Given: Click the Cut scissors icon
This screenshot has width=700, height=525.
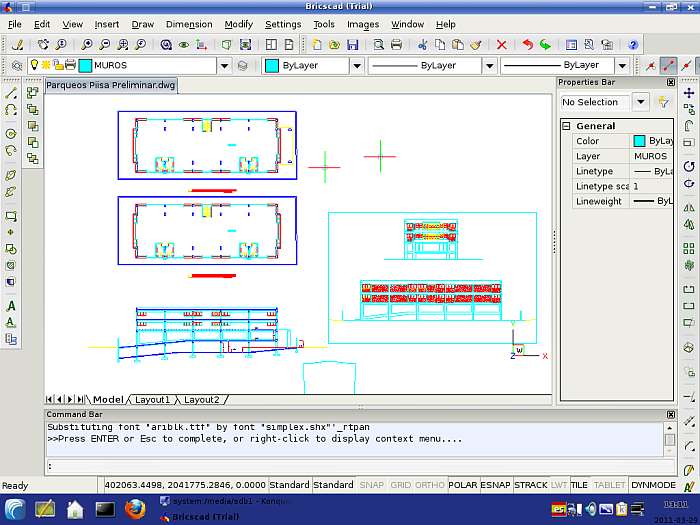Looking at the screenshot, I should tap(422, 45).
